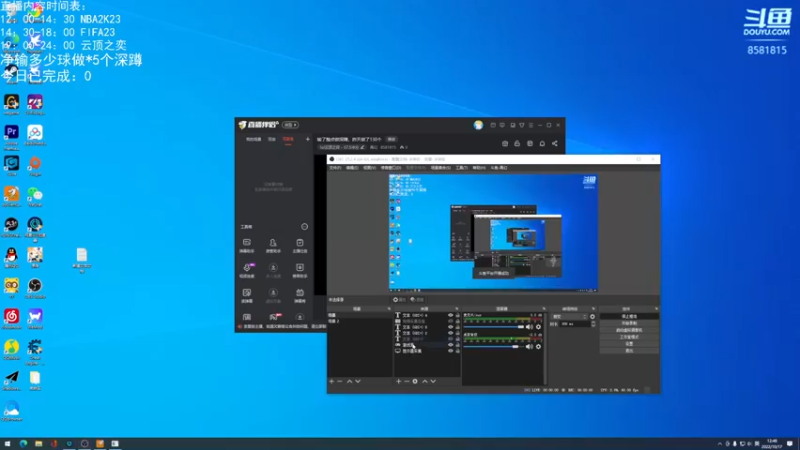The height and width of the screenshot is (450, 800).
Task: Switch to the active red tab in Douyu companion
Action: pos(288,139)
